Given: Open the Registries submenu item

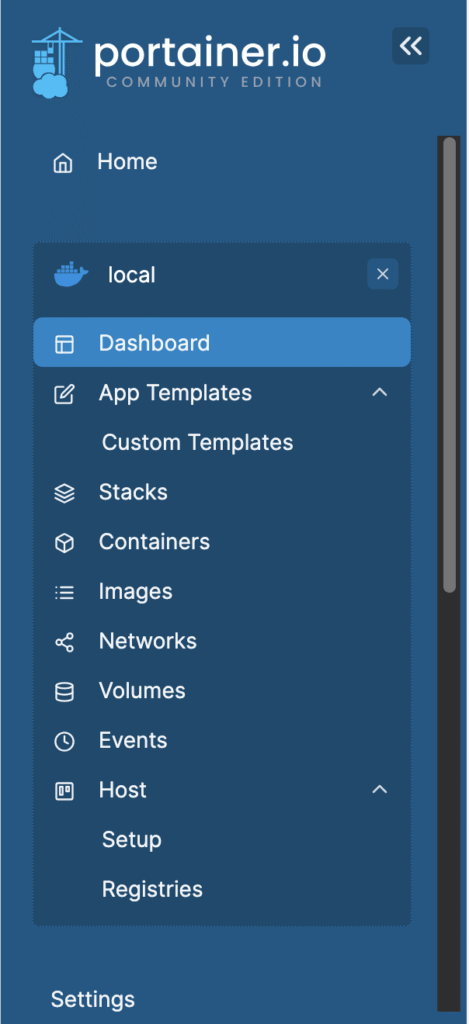Looking at the screenshot, I should 152,889.
